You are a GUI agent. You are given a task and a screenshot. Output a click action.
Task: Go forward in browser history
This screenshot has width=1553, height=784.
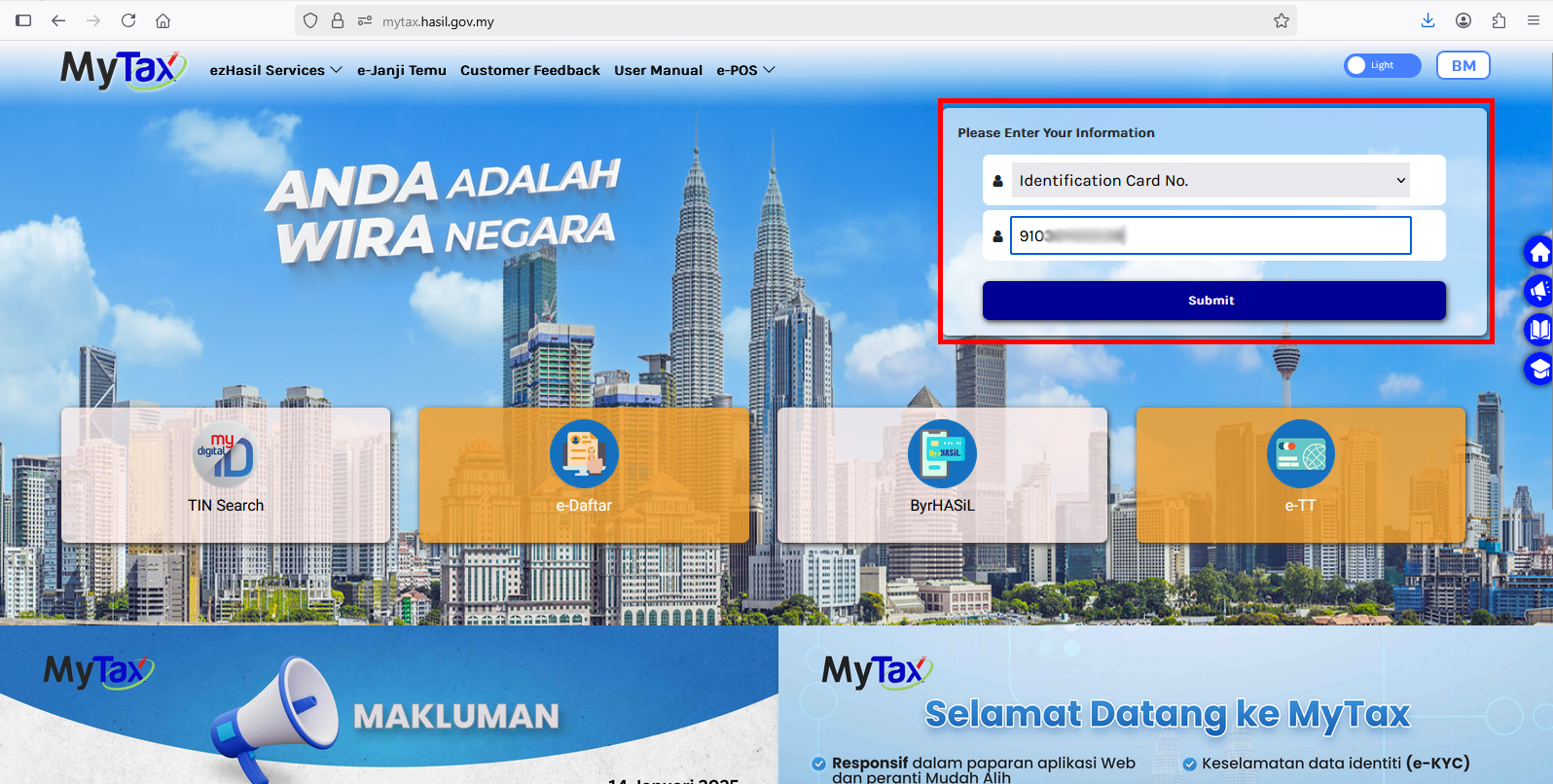(93, 20)
